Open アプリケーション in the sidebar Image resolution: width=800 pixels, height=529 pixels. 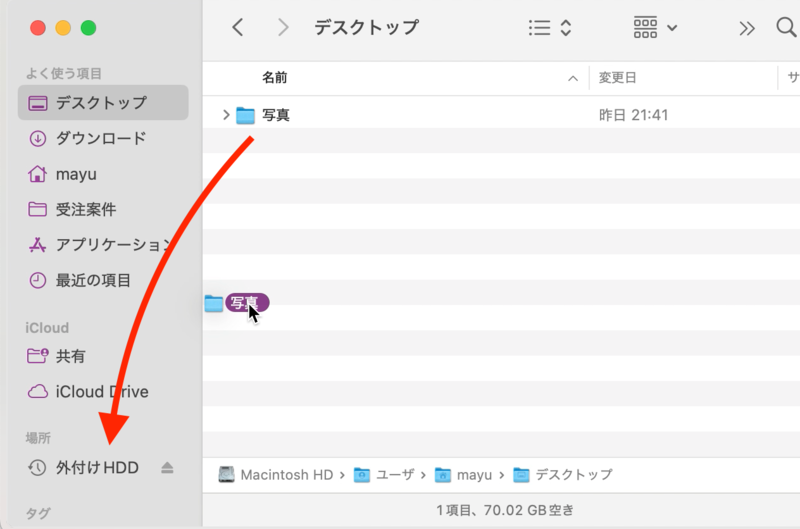point(103,245)
